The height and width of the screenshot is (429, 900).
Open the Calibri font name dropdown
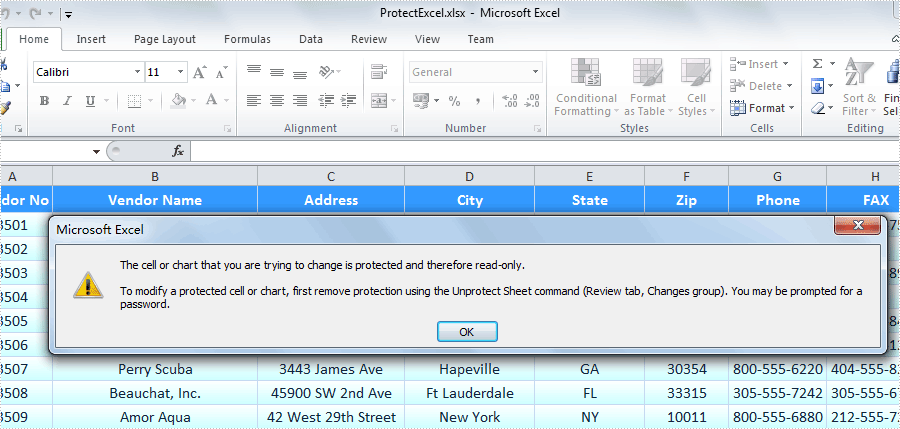click(137, 72)
